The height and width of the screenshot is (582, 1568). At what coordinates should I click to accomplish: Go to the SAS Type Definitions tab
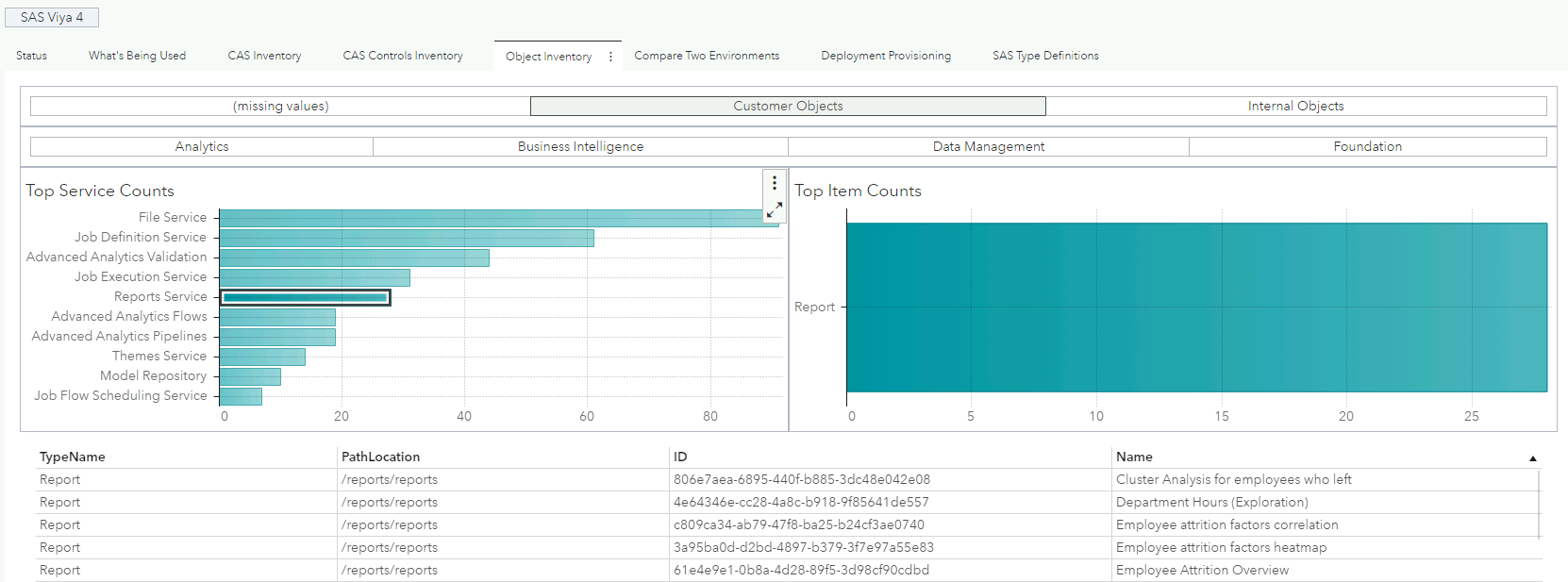[1045, 56]
